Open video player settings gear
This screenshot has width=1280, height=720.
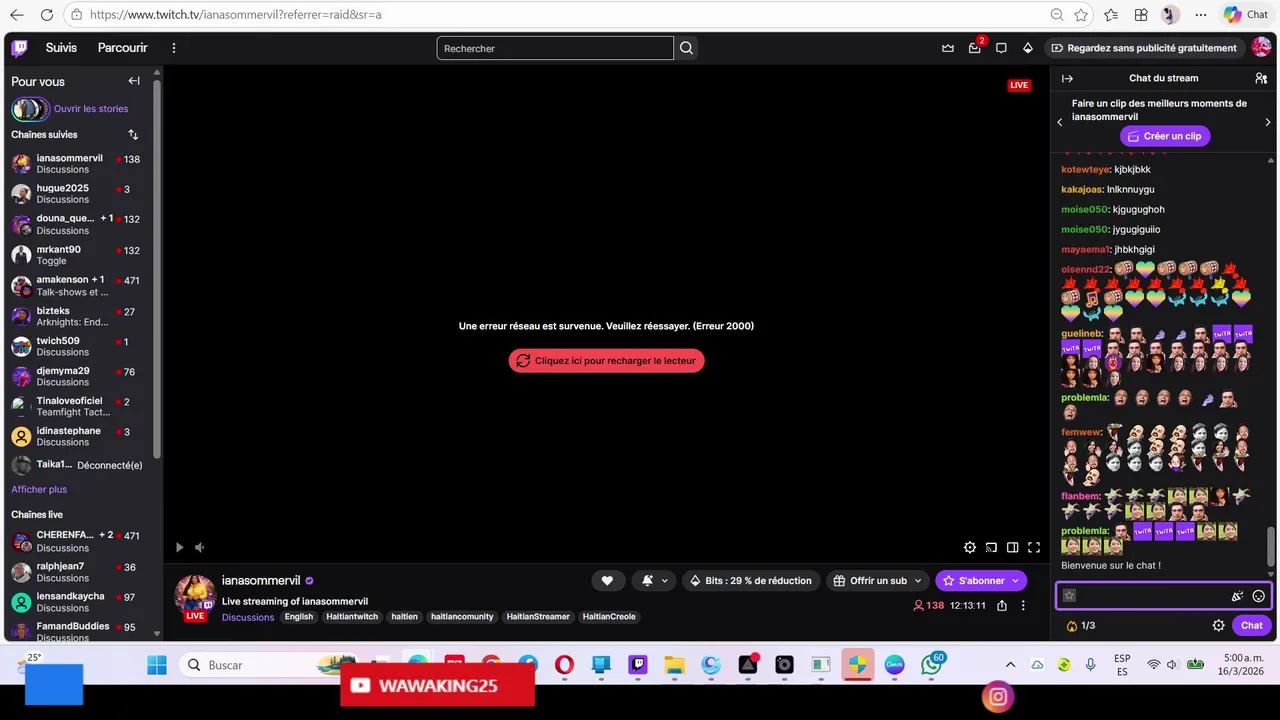pyautogui.click(x=970, y=547)
